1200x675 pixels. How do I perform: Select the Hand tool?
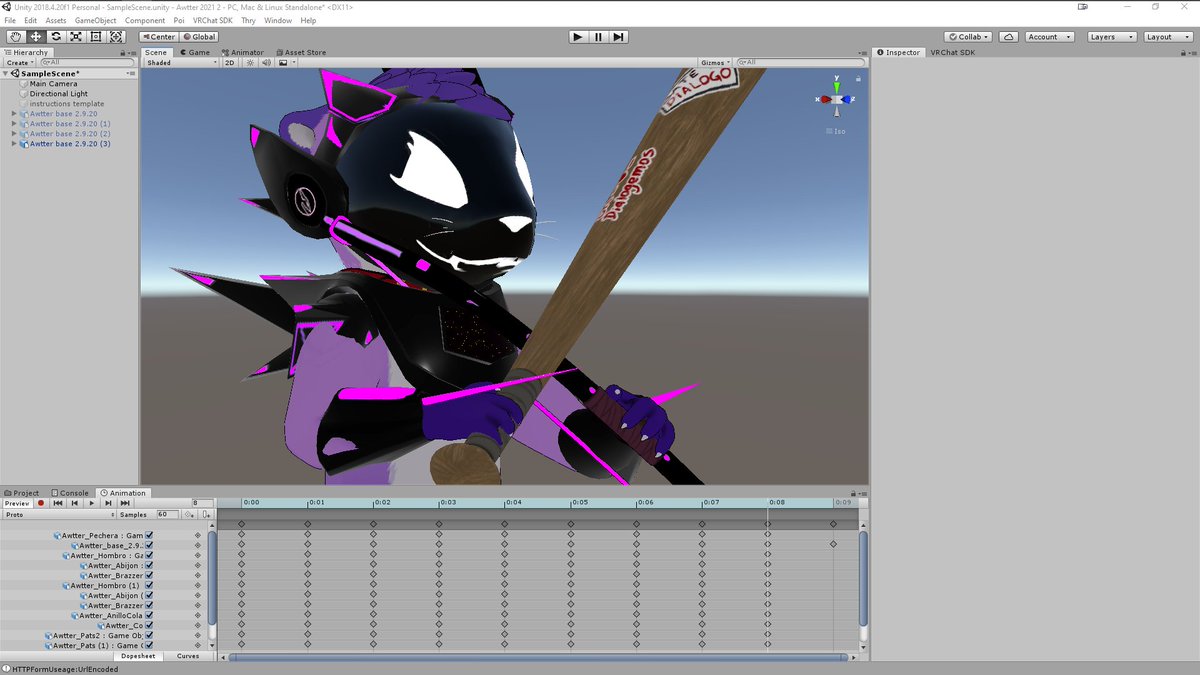(x=15, y=37)
